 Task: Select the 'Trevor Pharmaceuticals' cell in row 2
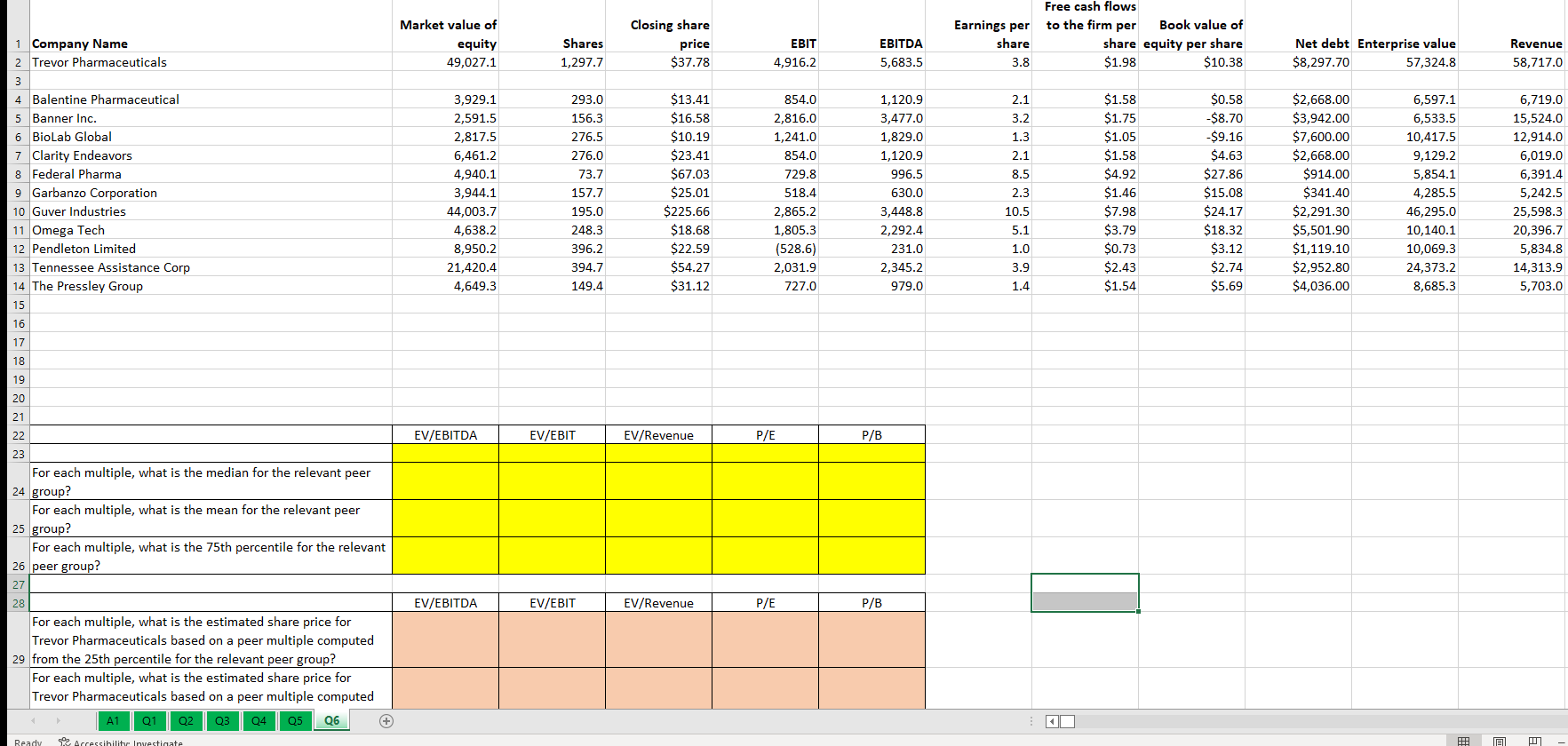pos(211,62)
